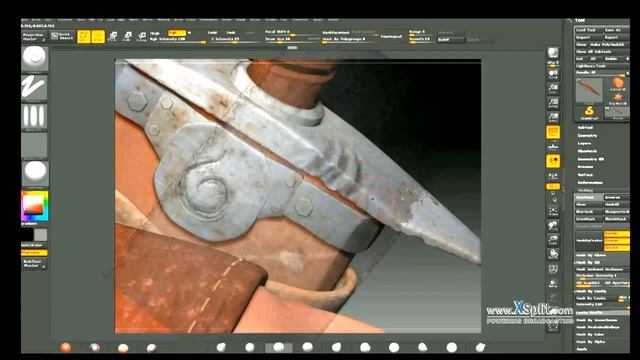Select the Scale transform mode in top shelf
The image size is (640, 360).
(x=127, y=36)
